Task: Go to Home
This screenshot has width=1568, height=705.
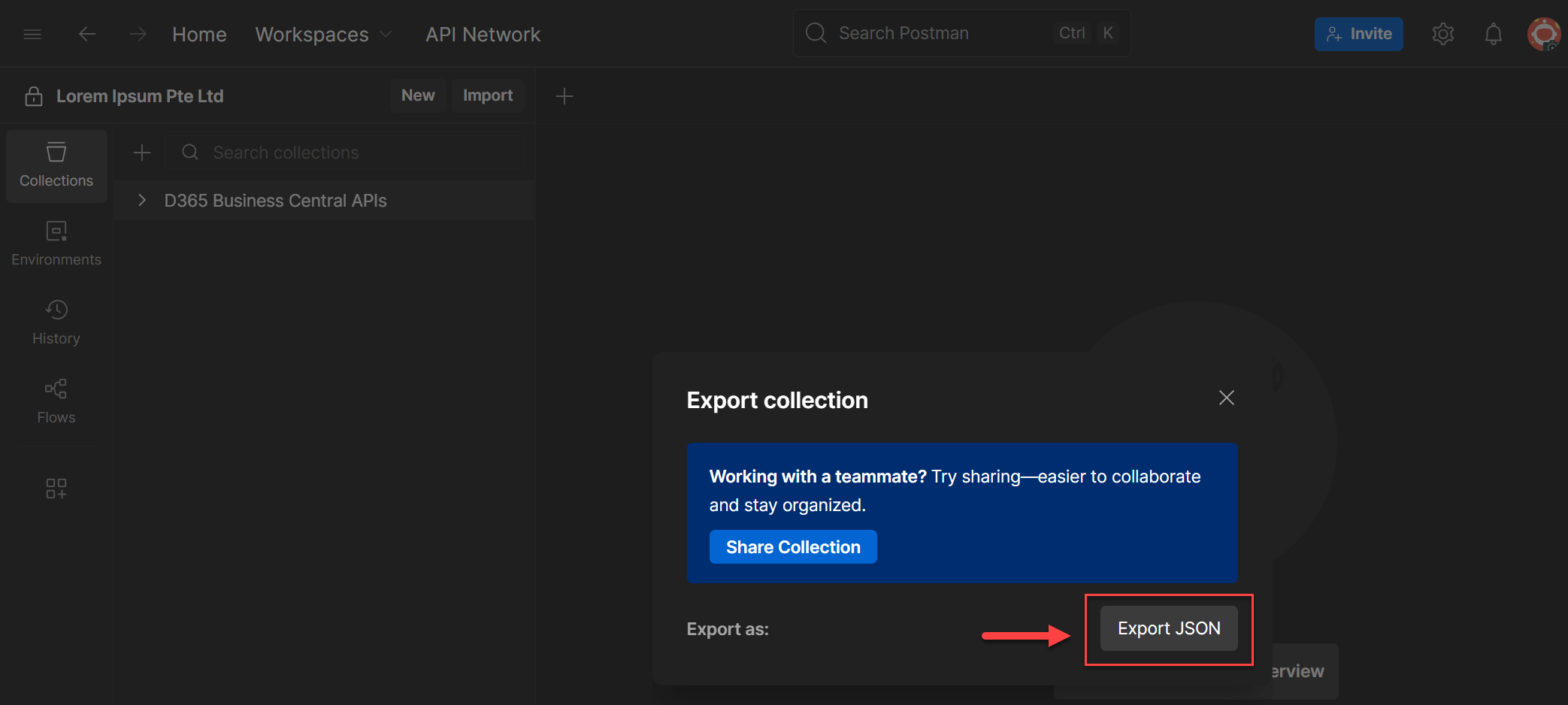Action: click(x=198, y=34)
